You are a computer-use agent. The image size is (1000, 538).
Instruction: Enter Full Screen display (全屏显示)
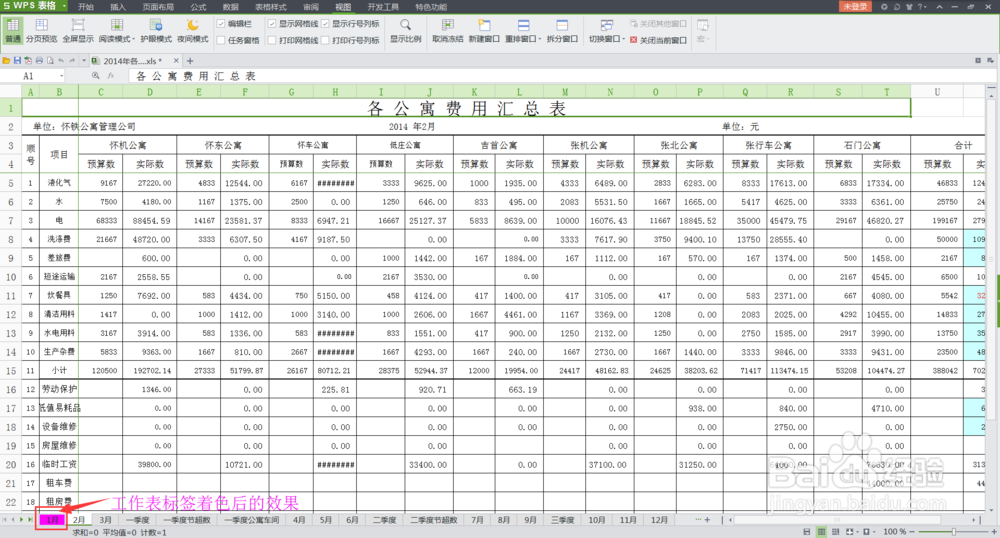(78, 30)
